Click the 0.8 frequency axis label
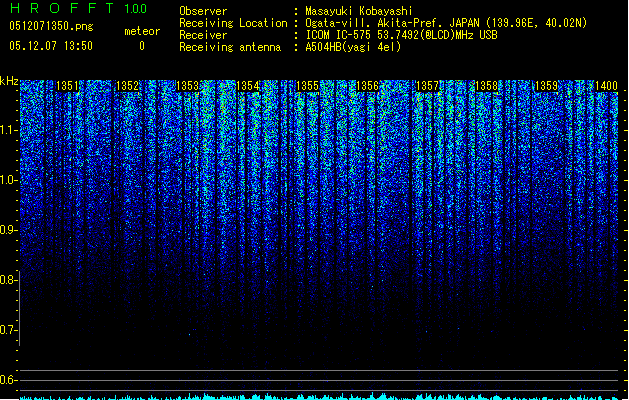This screenshot has width=629, height=400. [8, 280]
